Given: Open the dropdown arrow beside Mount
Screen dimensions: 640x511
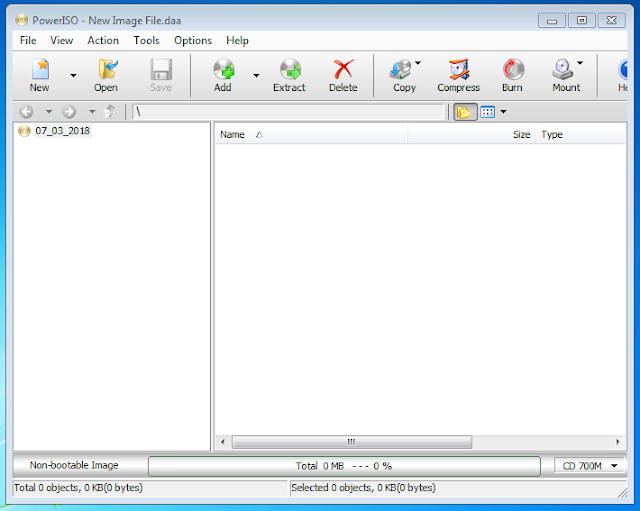Looking at the screenshot, I should click(x=580, y=63).
